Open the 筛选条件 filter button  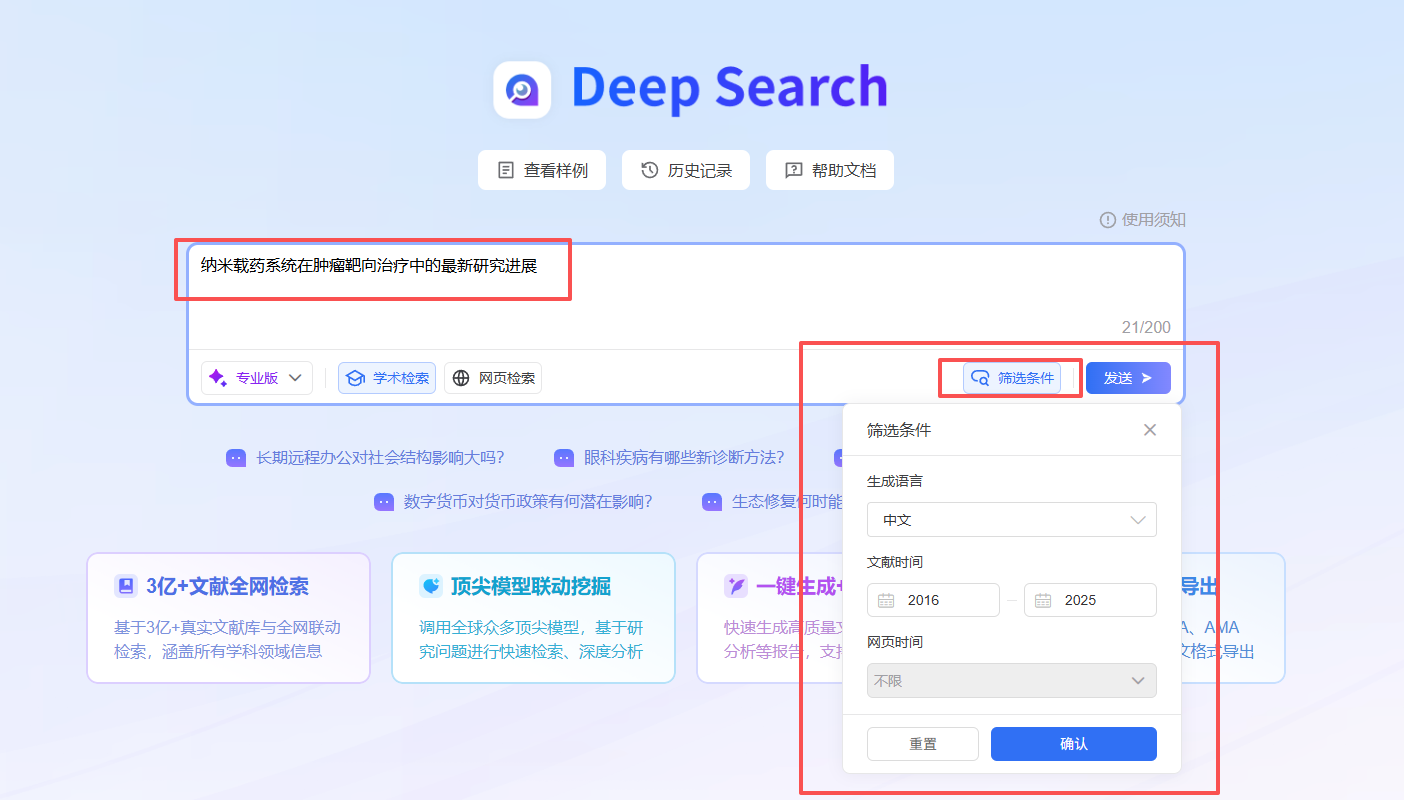tap(1012, 378)
